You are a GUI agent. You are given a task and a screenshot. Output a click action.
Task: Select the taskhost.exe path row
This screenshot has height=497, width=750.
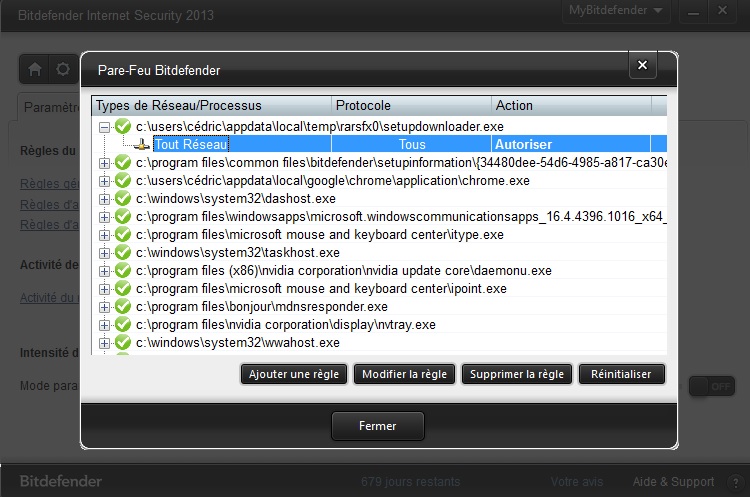(x=238, y=253)
